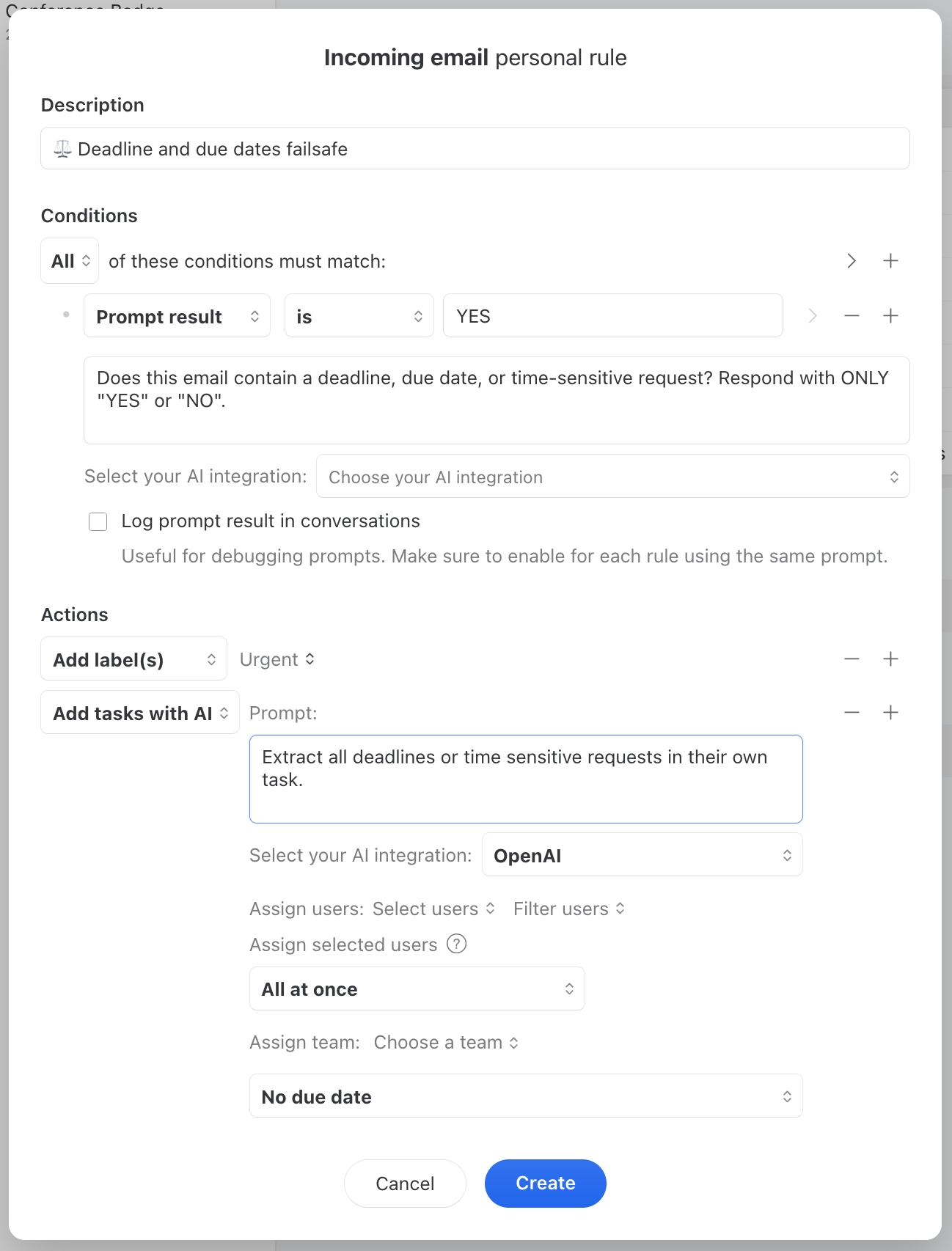Change OpenAI integration for task creation
952x1251 pixels.
coord(642,854)
